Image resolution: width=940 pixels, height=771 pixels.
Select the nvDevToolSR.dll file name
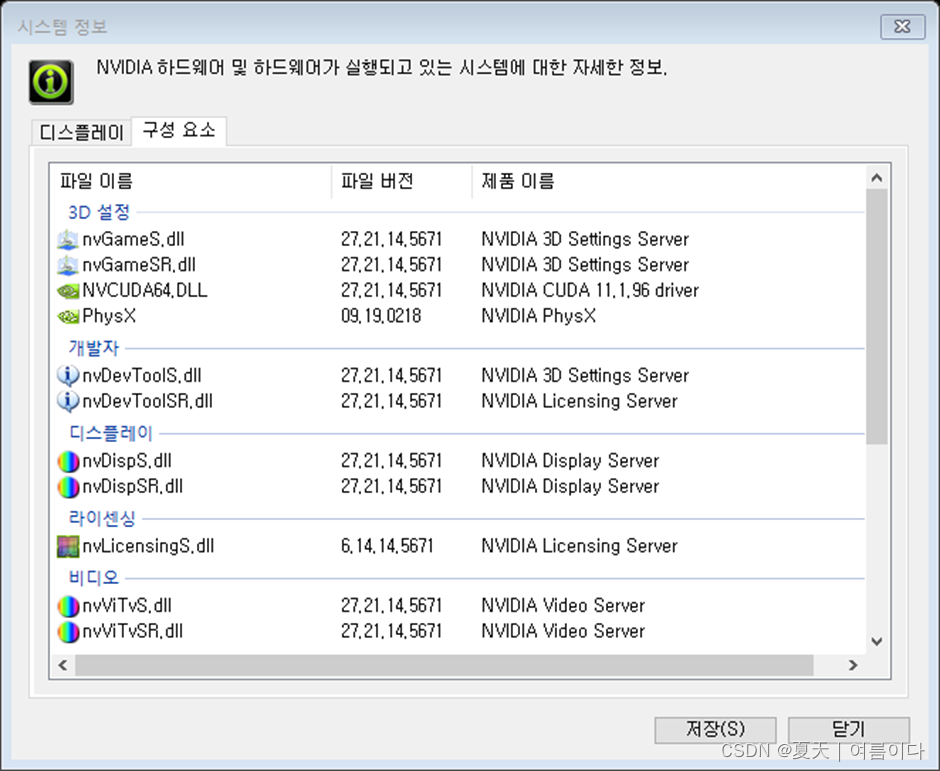click(147, 401)
